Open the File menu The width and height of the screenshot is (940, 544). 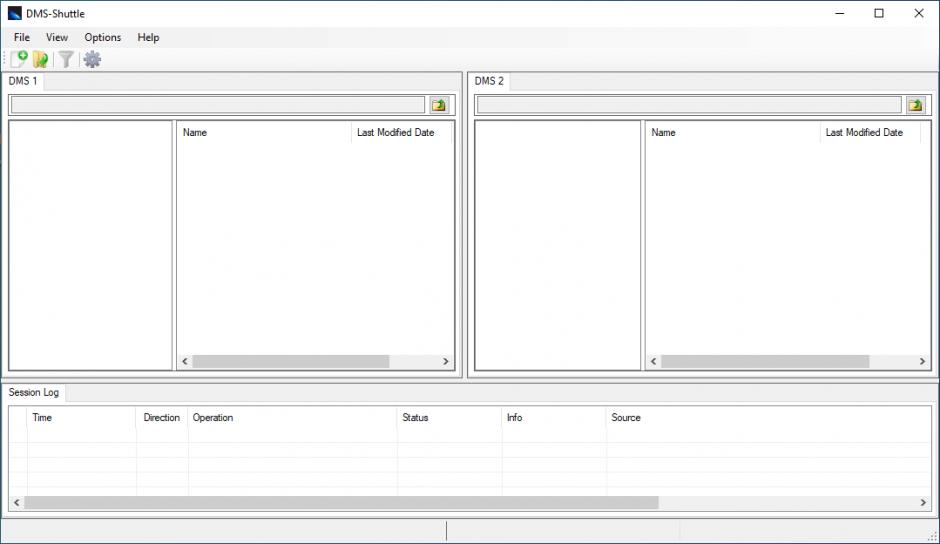pos(22,37)
